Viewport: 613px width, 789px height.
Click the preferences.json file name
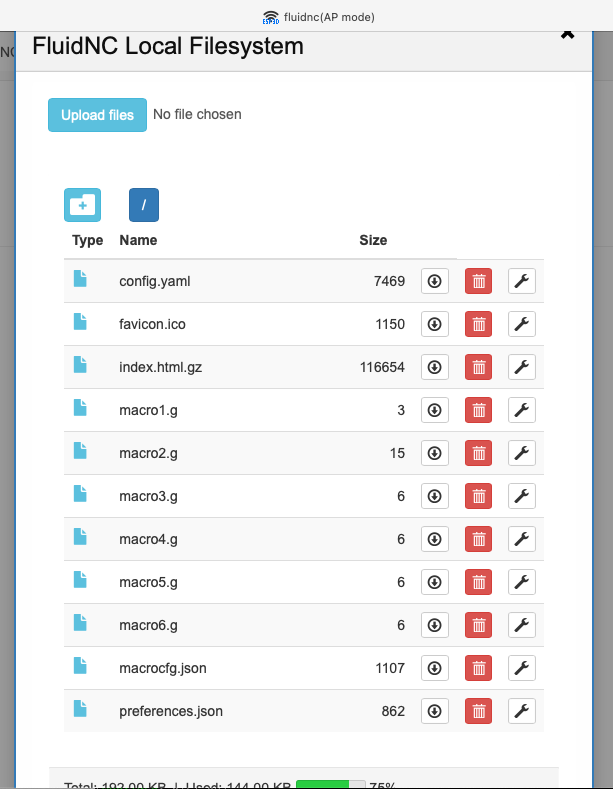point(171,712)
